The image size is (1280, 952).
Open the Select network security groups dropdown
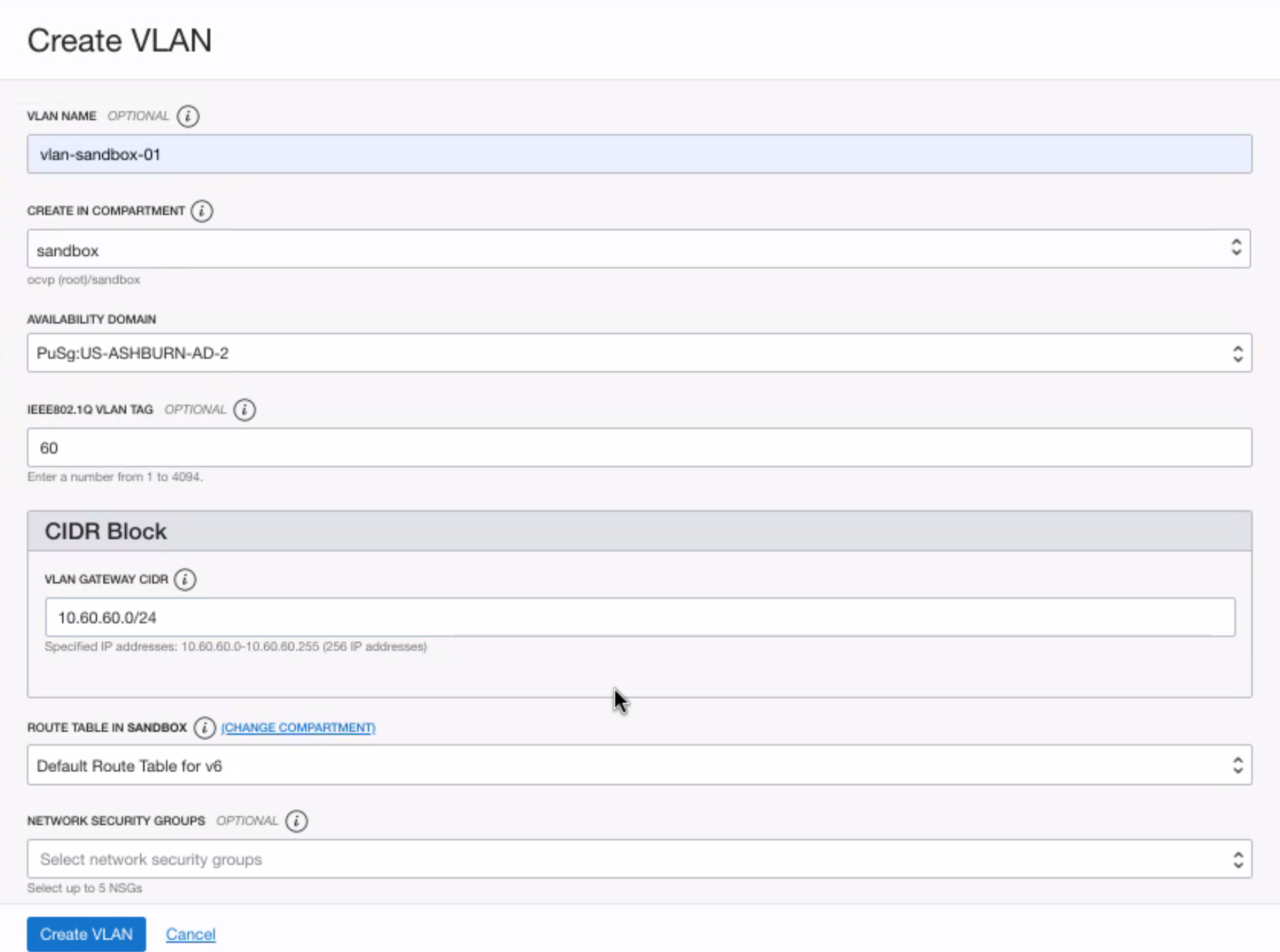pos(638,860)
